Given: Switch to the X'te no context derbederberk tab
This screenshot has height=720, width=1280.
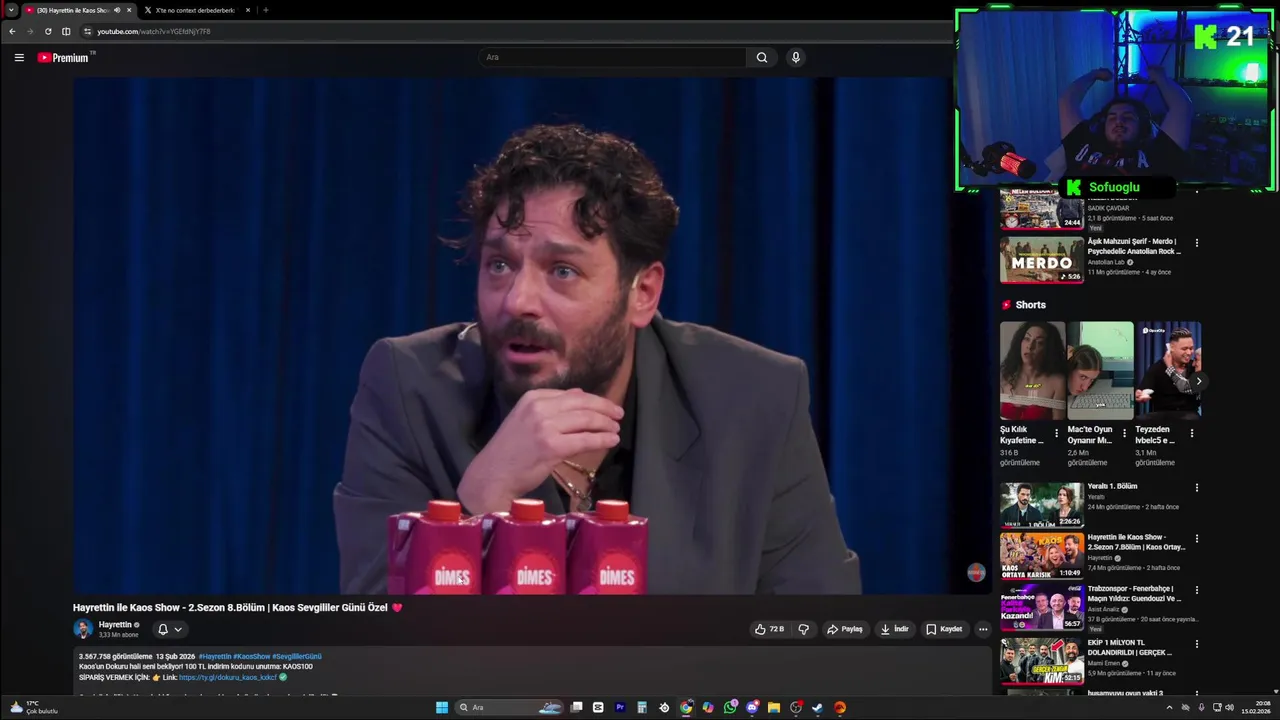Looking at the screenshot, I should [x=195, y=10].
